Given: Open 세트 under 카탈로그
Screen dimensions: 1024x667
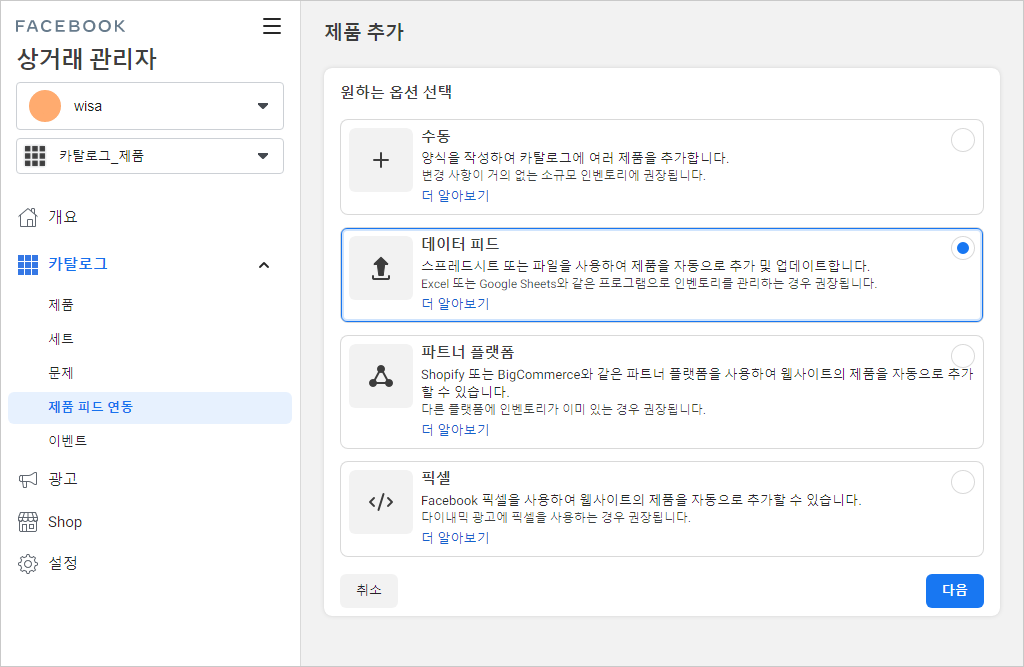Looking at the screenshot, I should [61, 339].
